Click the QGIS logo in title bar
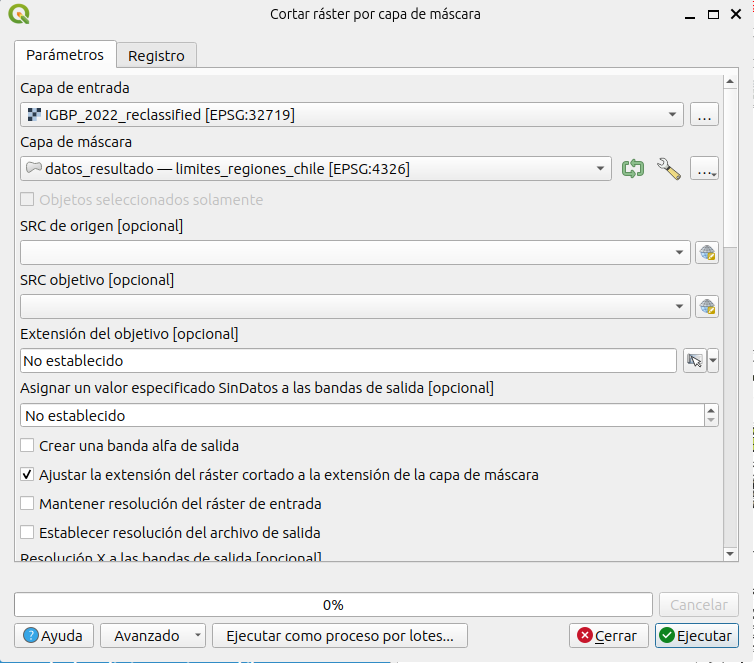Image resolution: width=754 pixels, height=663 pixels. (18, 15)
